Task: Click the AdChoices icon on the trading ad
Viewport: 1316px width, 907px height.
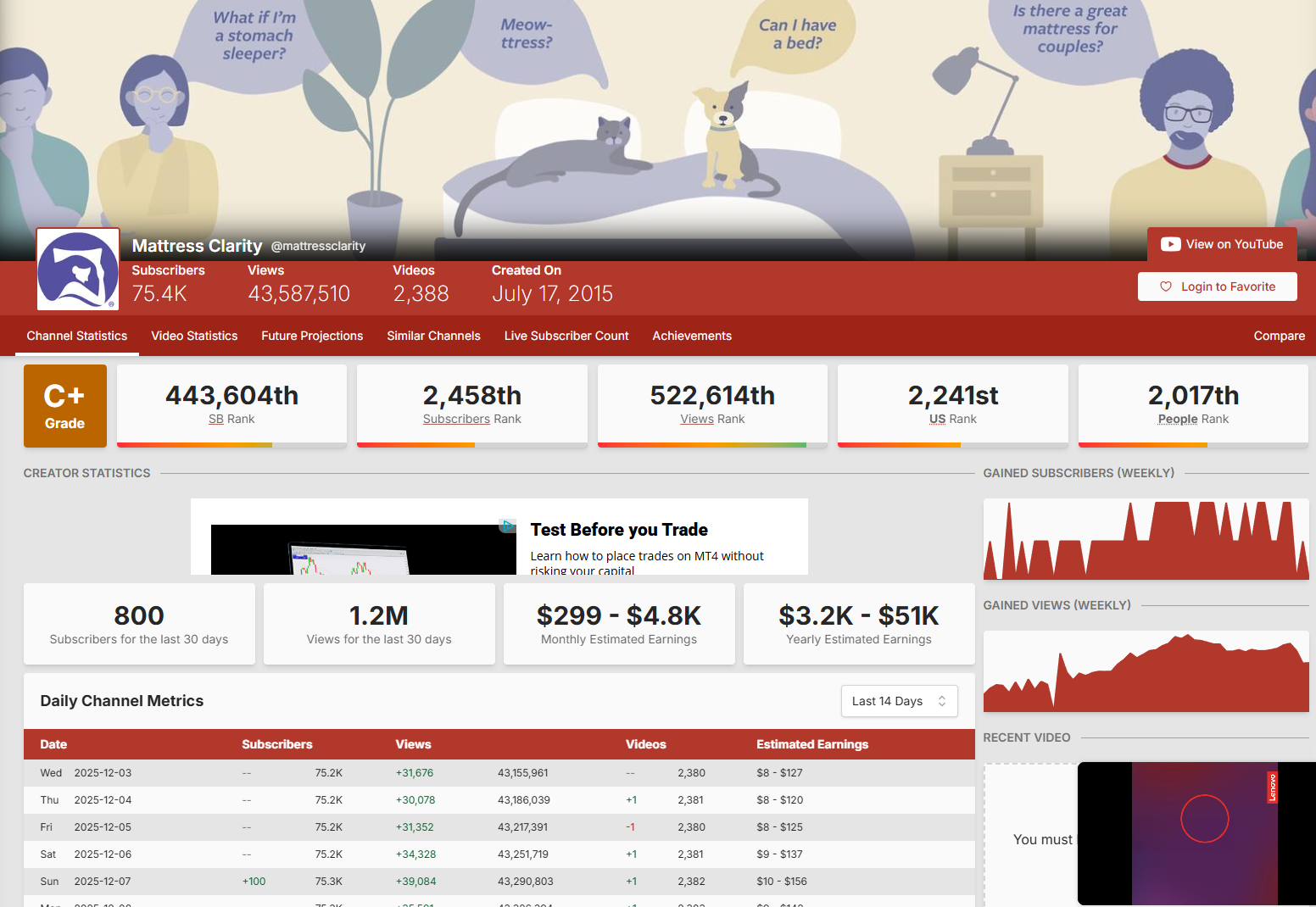Action: point(507,526)
